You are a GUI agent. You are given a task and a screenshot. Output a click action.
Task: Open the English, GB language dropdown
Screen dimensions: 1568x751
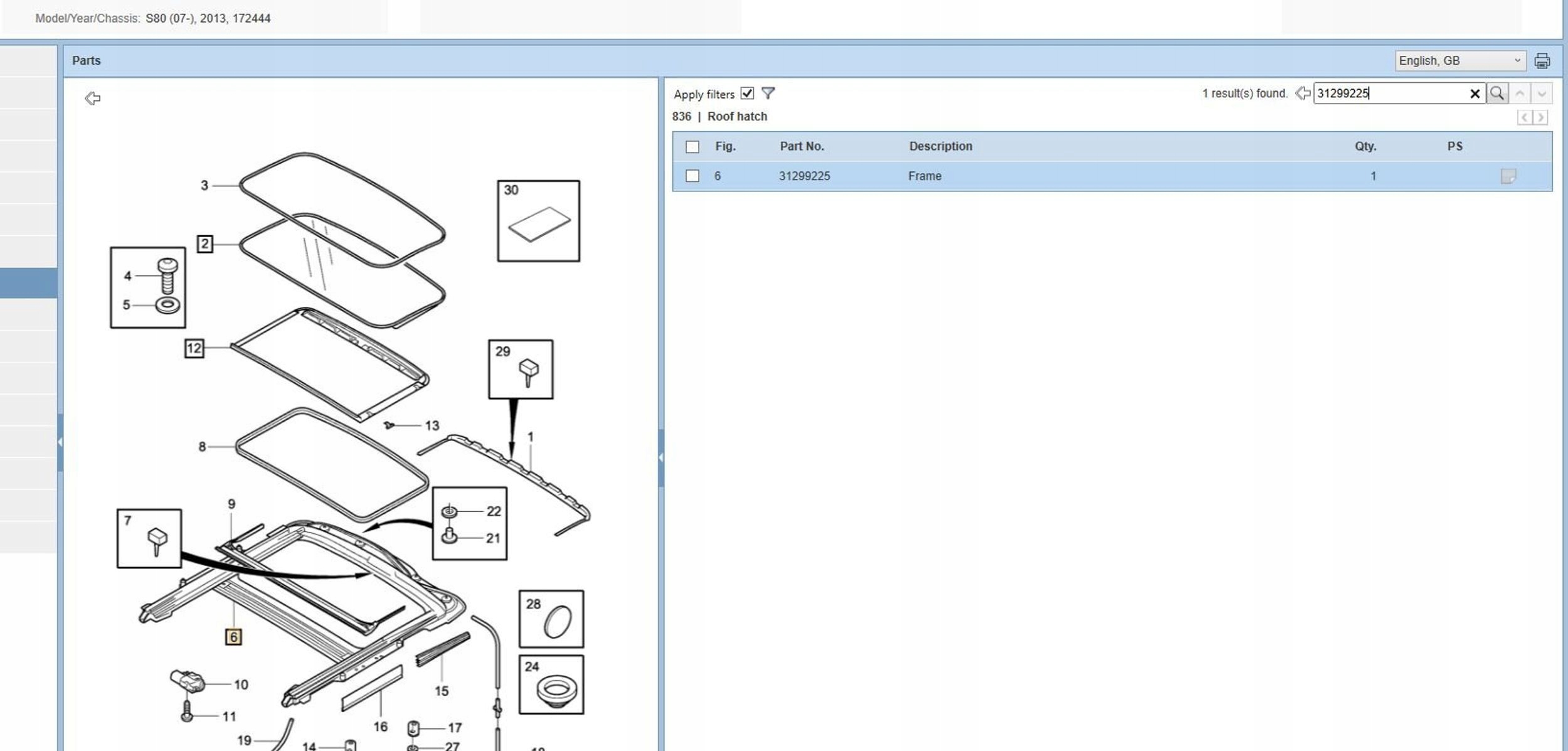(x=1459, y=61)
